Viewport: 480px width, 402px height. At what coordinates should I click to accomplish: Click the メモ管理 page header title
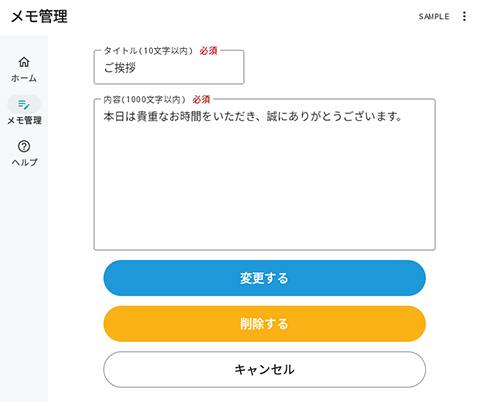(39, 16)
